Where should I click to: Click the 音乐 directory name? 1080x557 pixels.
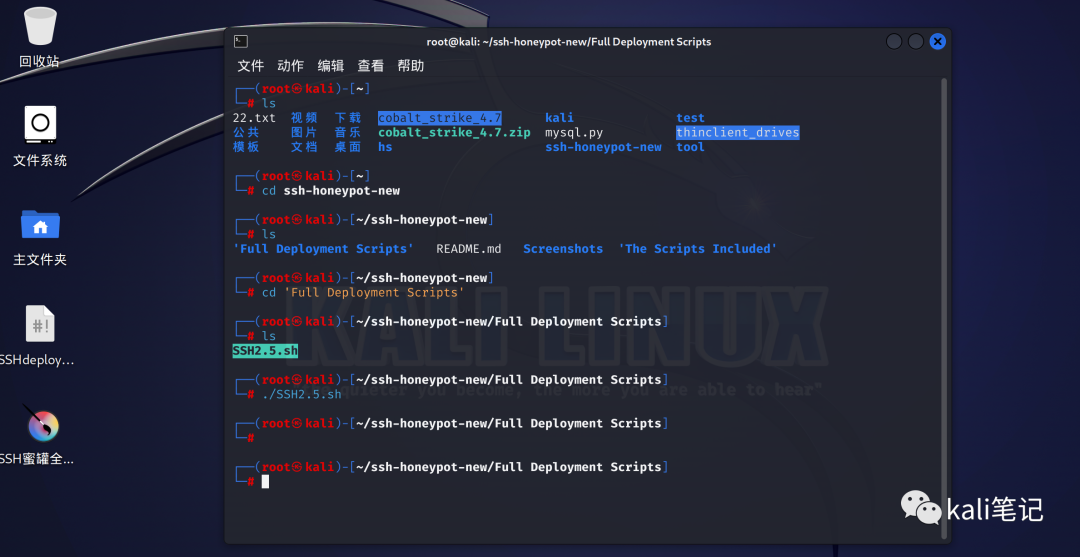click(x=348, y=132)
